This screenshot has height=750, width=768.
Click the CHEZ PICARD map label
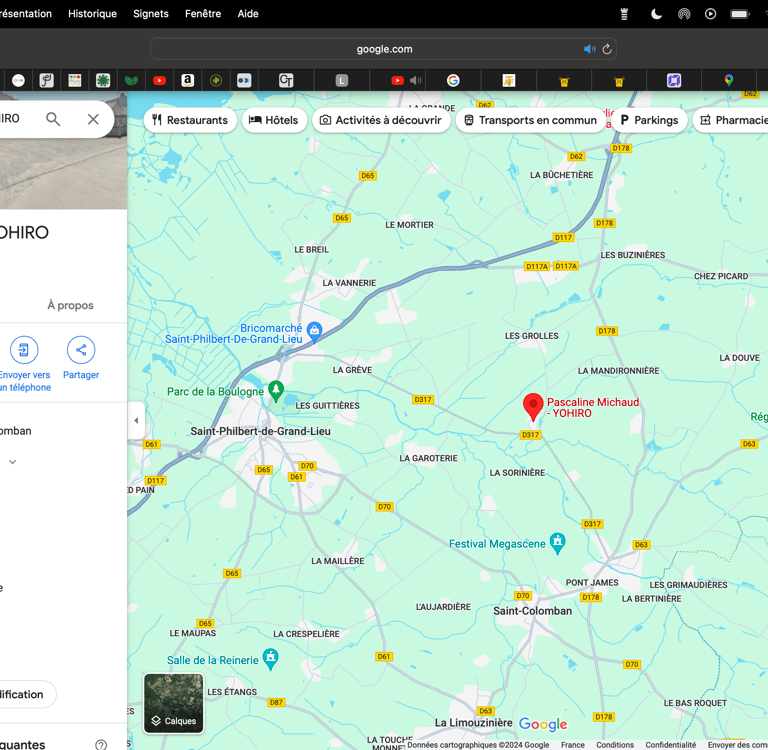pos(720,276)
